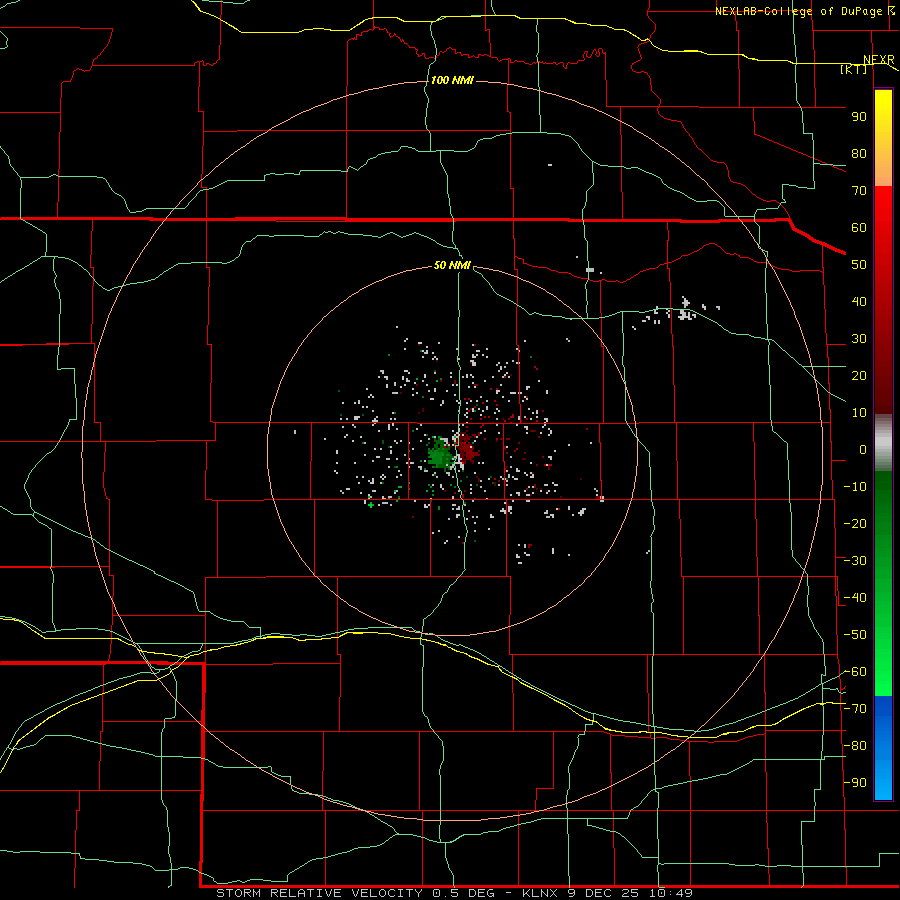Click the -10 value on velocity scale
The image size is (900, 900).
pos(855,487)
